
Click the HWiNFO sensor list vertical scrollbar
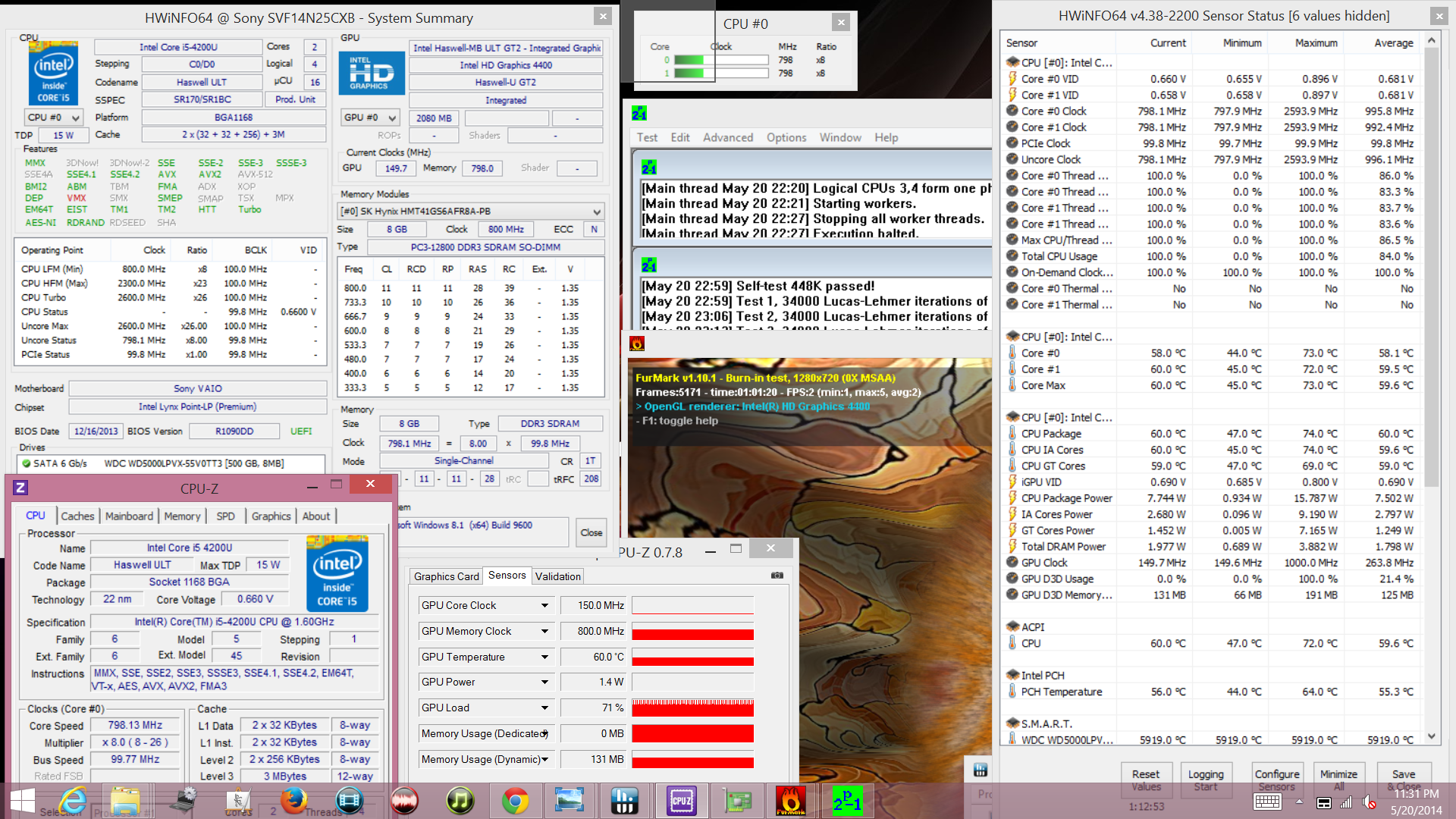coord(1432,388)
